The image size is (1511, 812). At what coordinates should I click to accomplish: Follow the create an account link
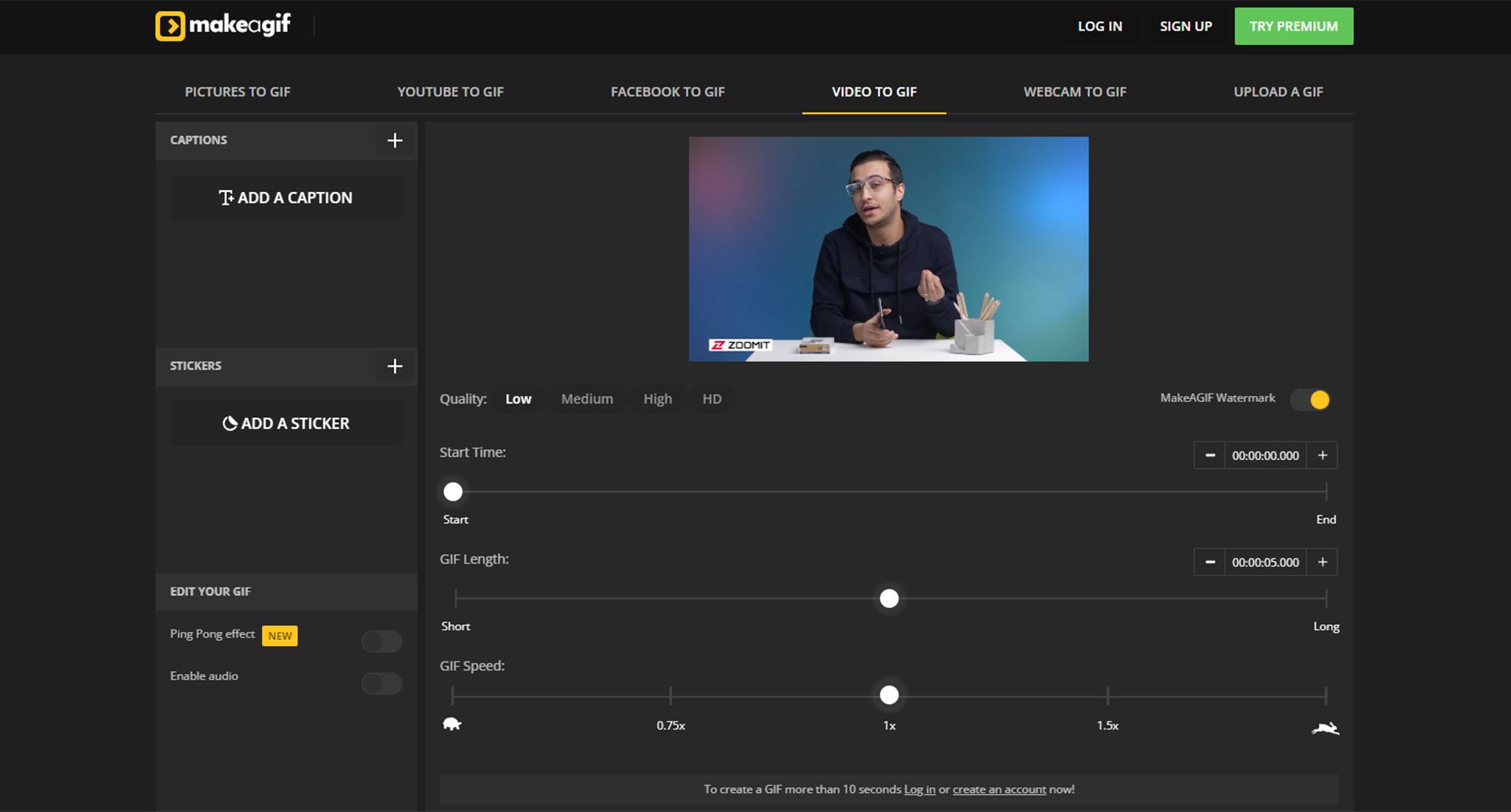999,790
